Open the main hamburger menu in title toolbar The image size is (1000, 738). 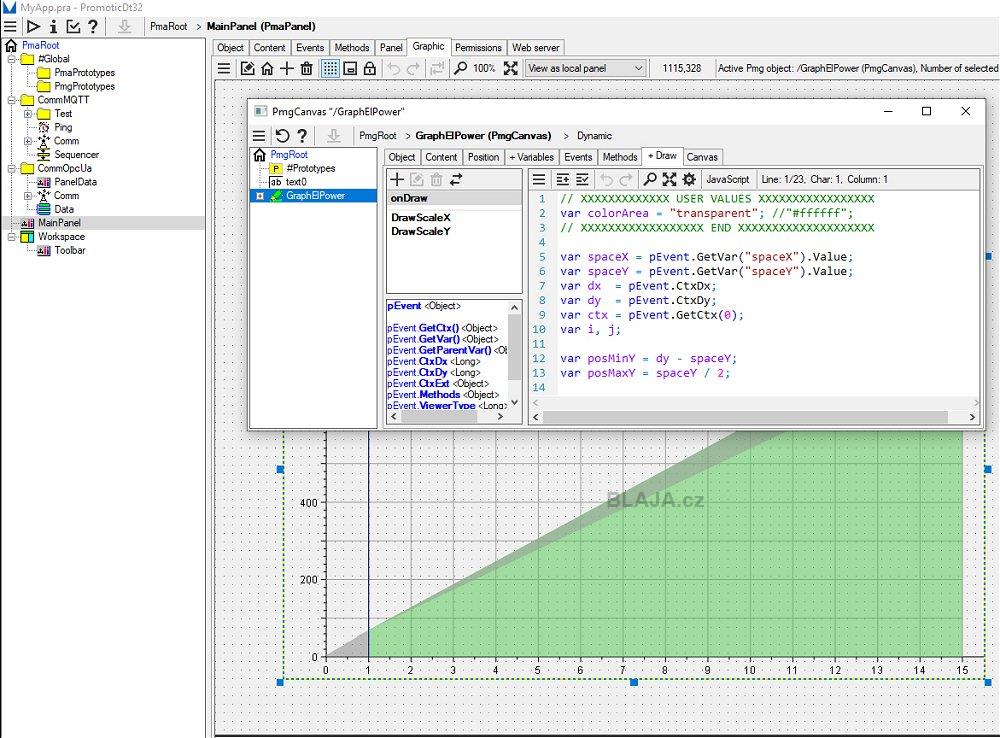[x=10, y=26]
